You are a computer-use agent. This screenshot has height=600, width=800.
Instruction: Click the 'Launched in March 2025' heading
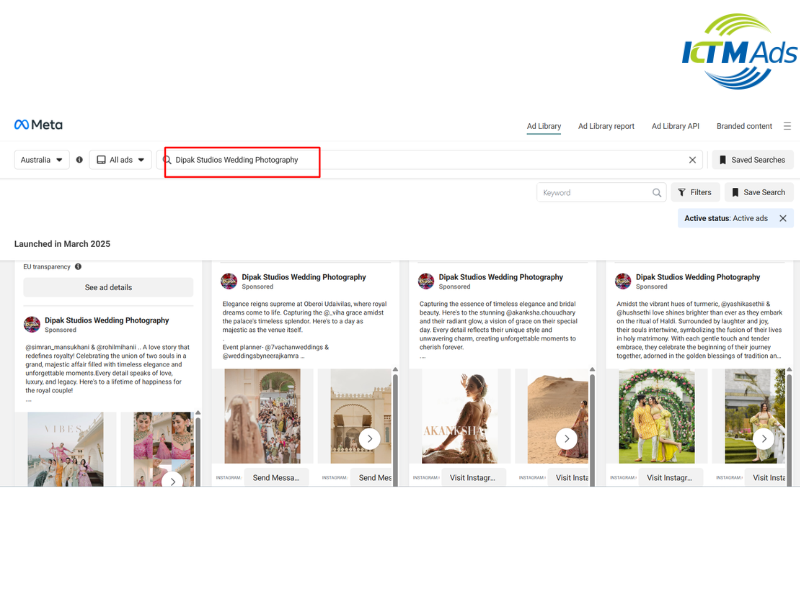click(x=62, y=244)
